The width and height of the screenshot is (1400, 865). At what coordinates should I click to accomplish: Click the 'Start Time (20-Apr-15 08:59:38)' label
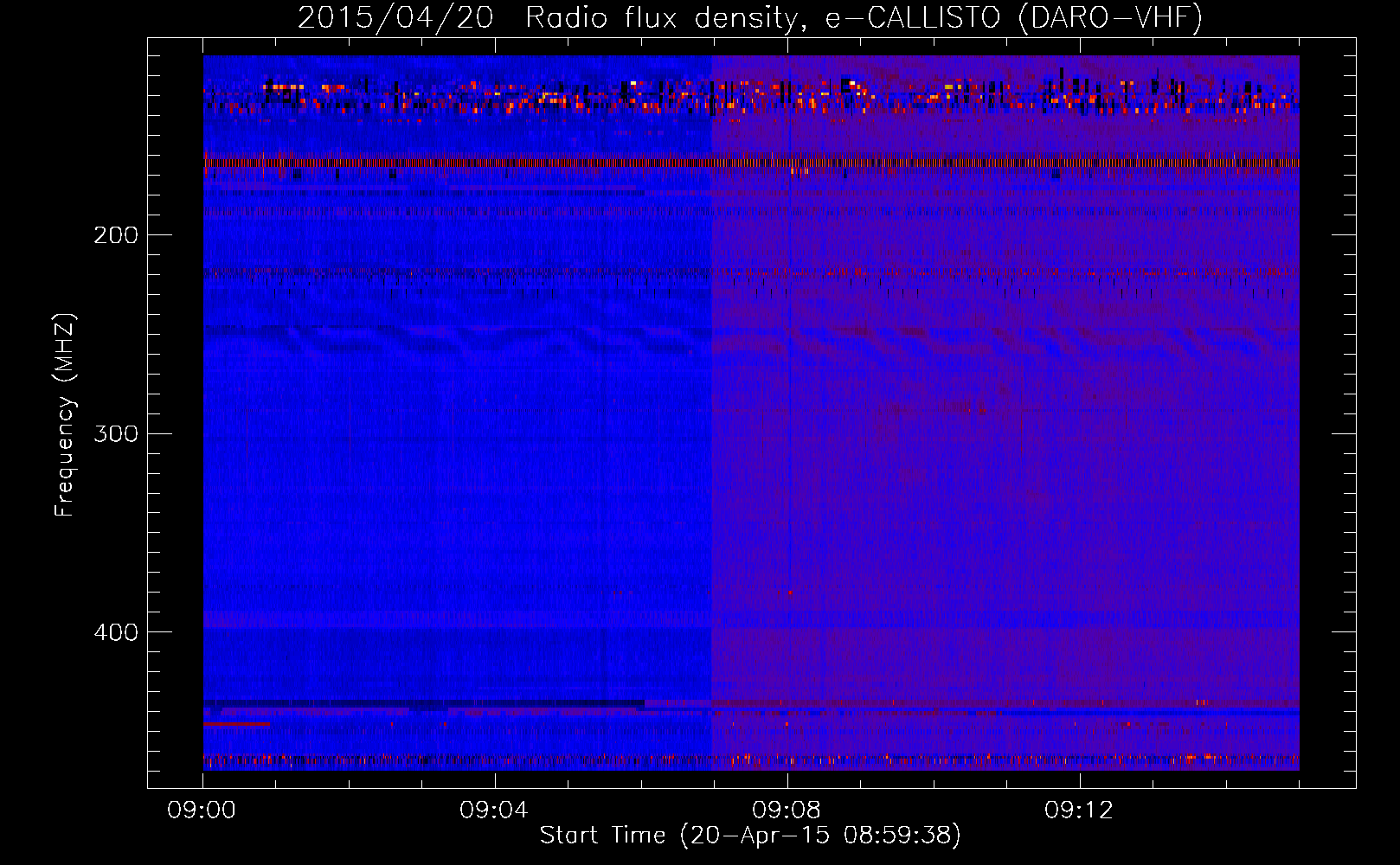click(x=750, y=836)
